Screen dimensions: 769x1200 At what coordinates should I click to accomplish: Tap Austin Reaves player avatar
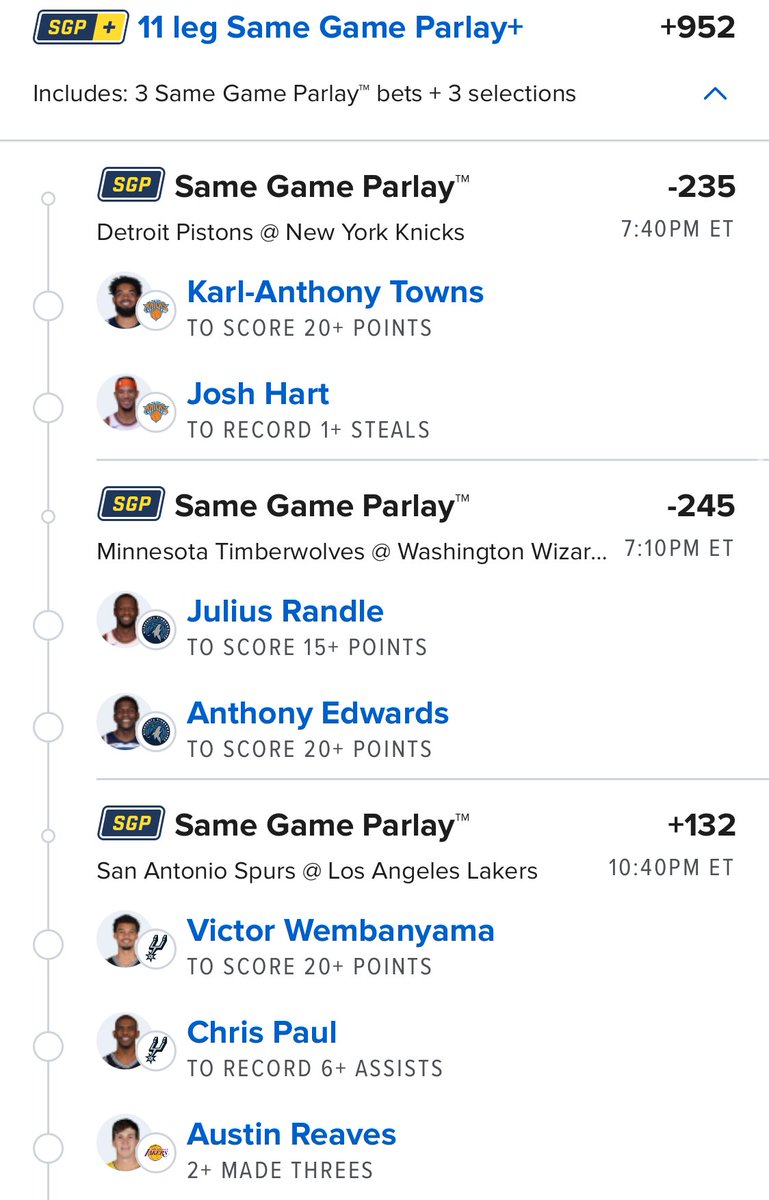click(125, 1143)
